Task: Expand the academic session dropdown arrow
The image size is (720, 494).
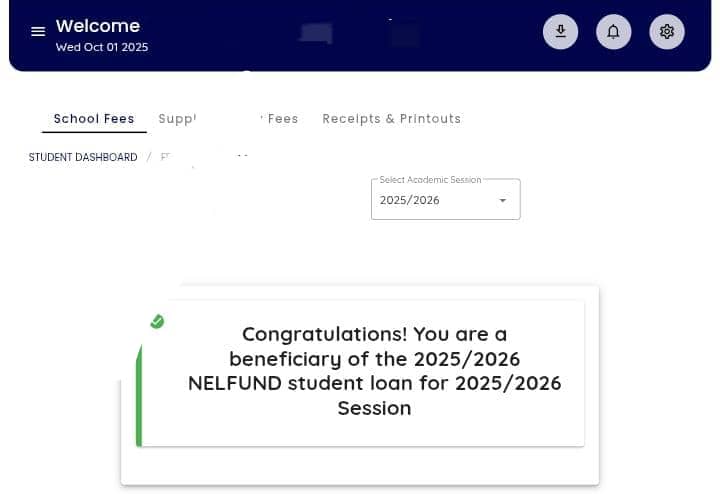Action: click(503, 201)
